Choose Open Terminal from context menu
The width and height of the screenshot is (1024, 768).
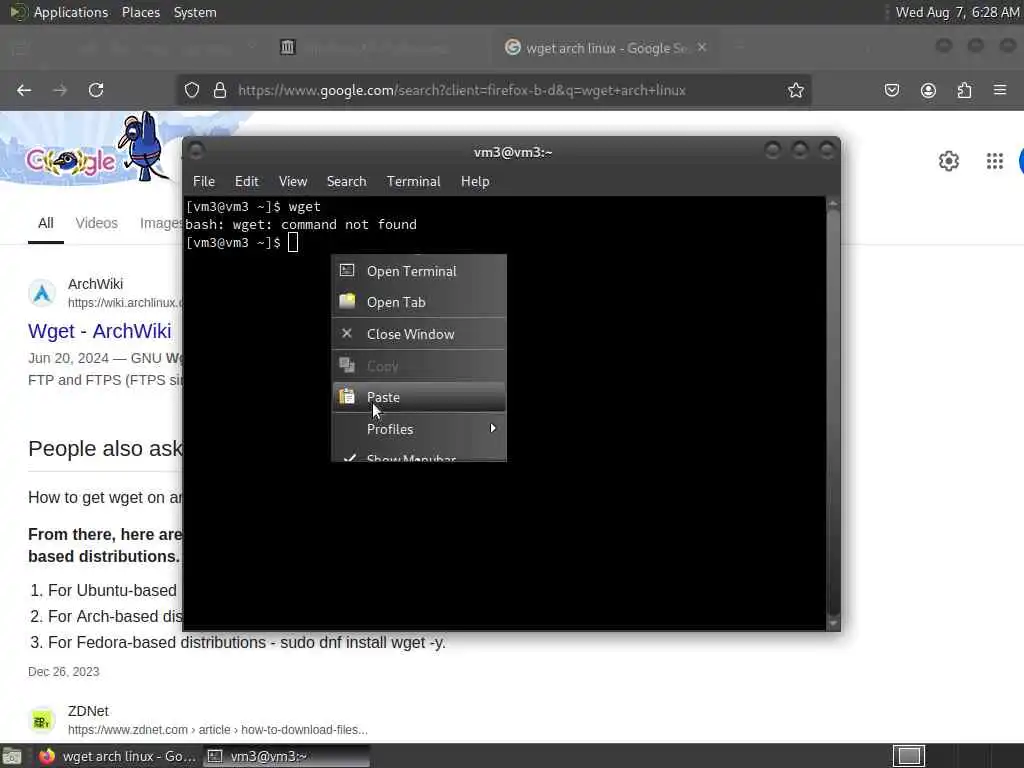coord(419,271)
